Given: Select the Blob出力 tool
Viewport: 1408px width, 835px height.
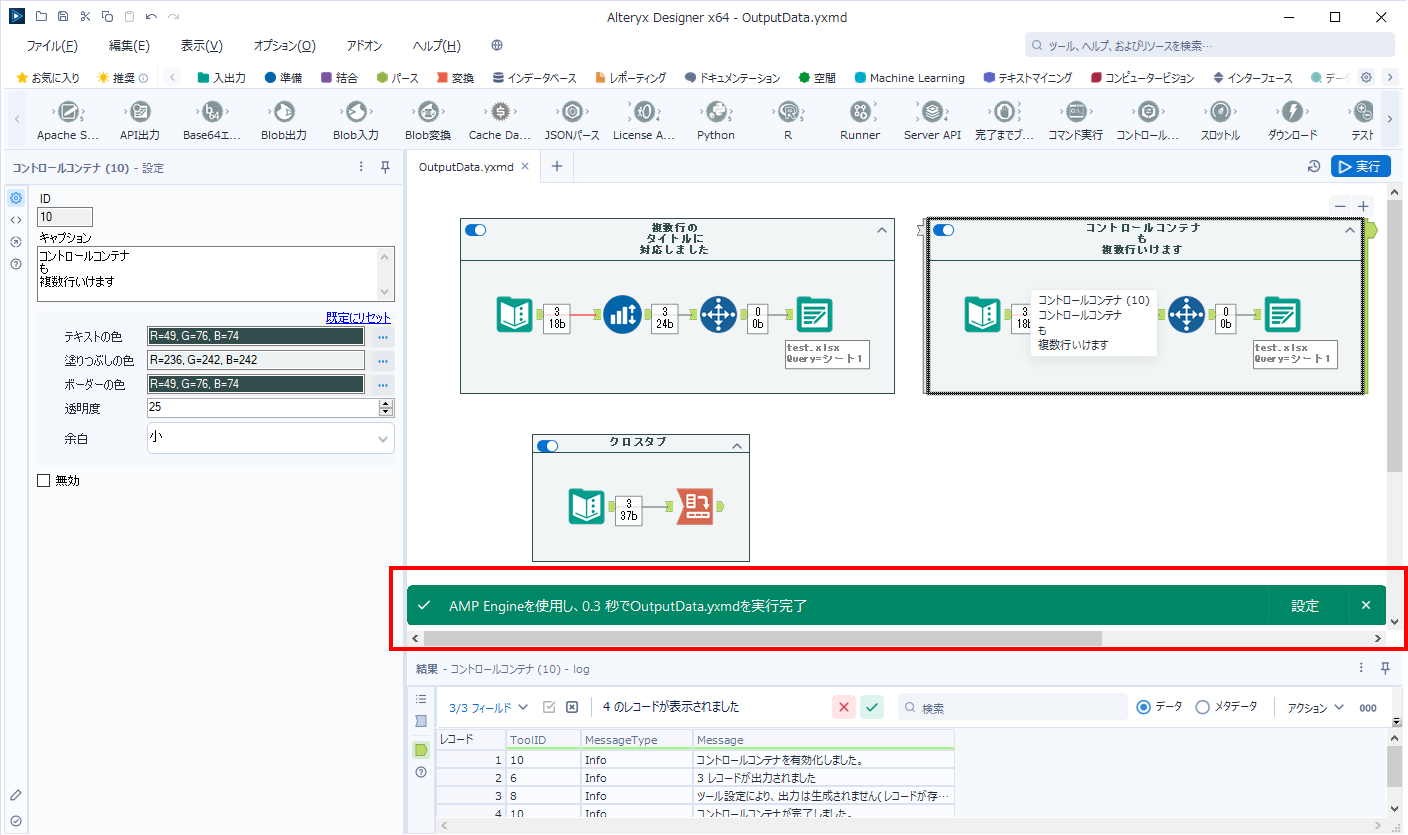Looking at the screenshot, I should (284, 112).
